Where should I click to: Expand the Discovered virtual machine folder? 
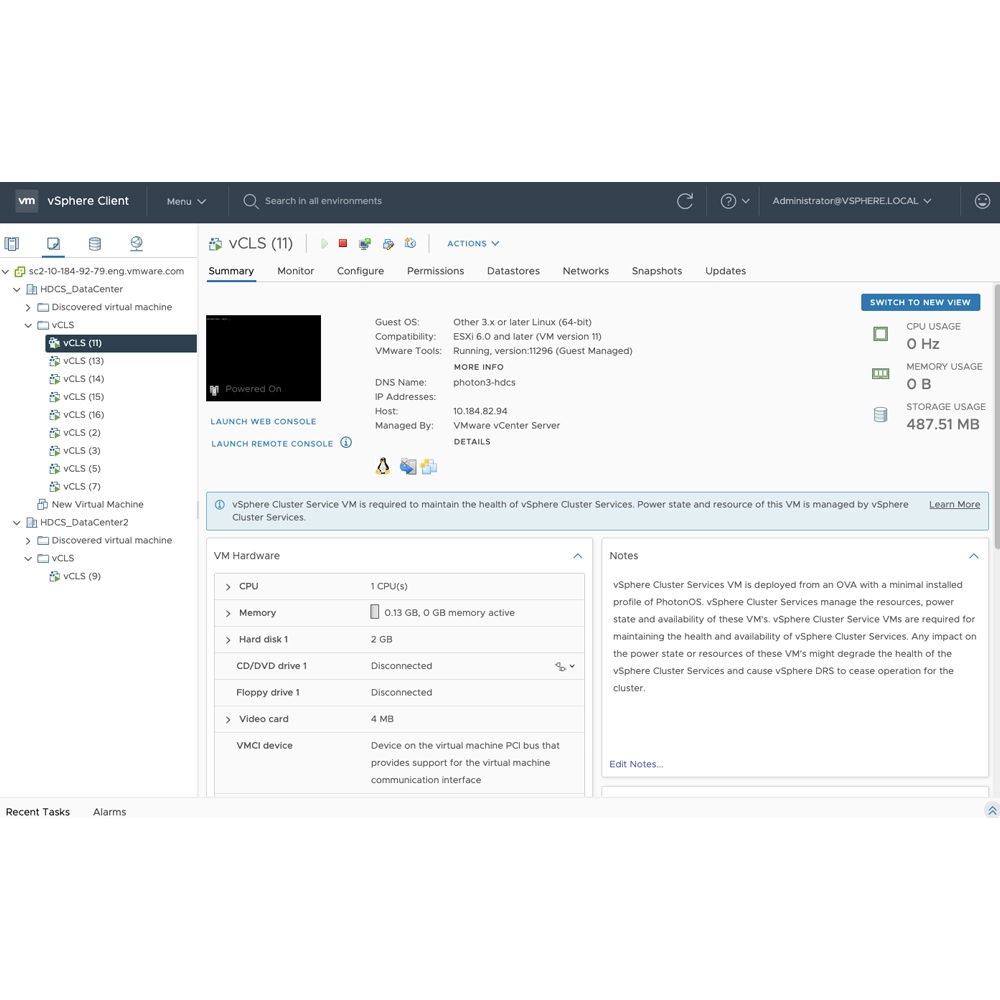click(28, 307)
